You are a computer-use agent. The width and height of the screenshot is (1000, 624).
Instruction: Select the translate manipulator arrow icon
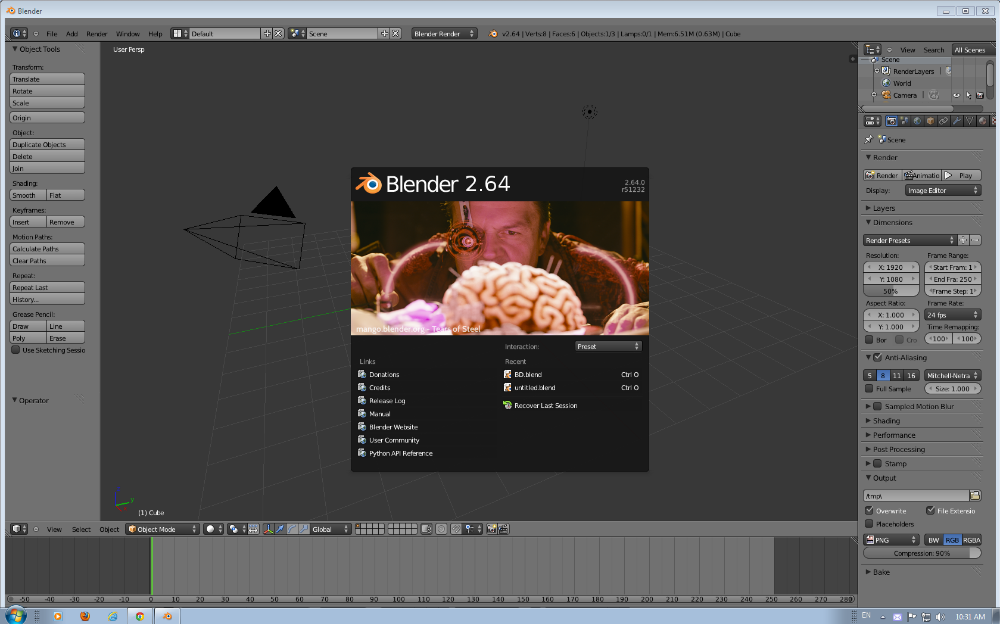click(x=280, y=529)
